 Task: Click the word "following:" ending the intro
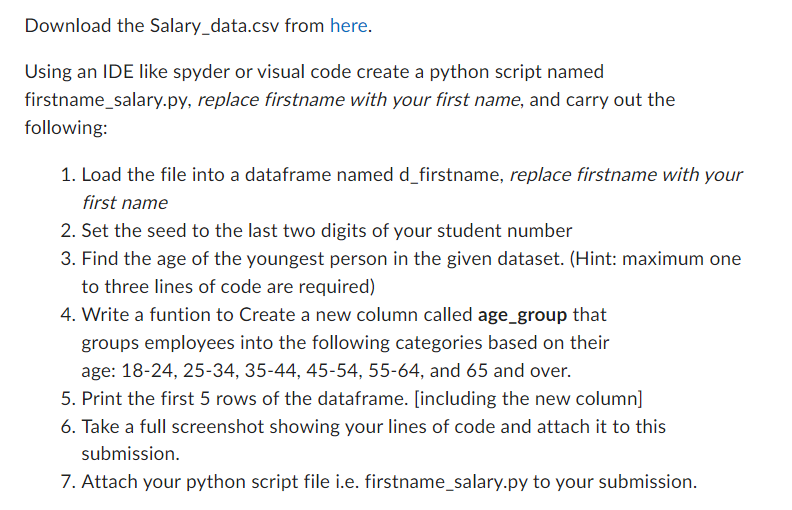(x=66, y=129)
